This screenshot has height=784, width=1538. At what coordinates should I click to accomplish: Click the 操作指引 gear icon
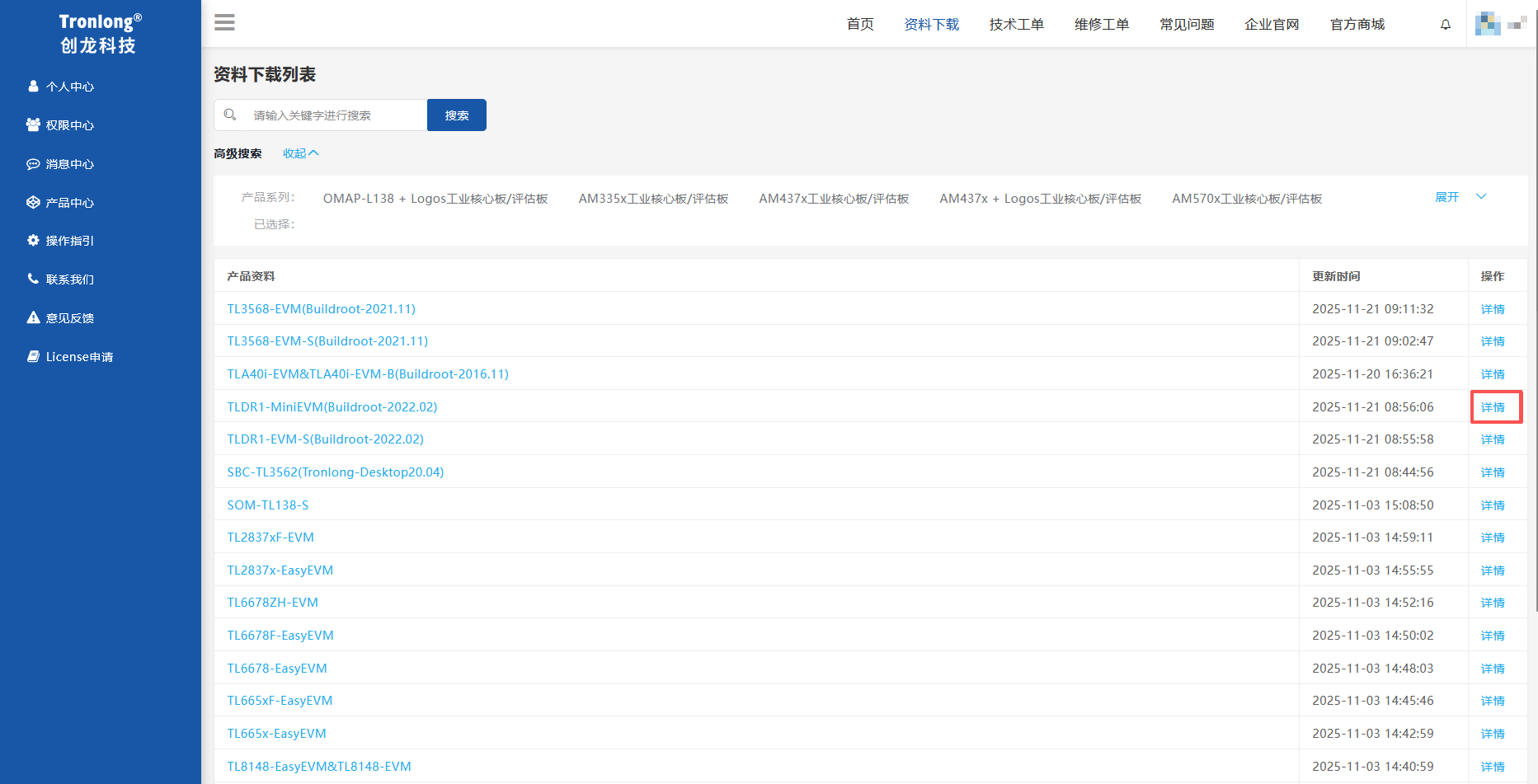[x=33, y=240]
